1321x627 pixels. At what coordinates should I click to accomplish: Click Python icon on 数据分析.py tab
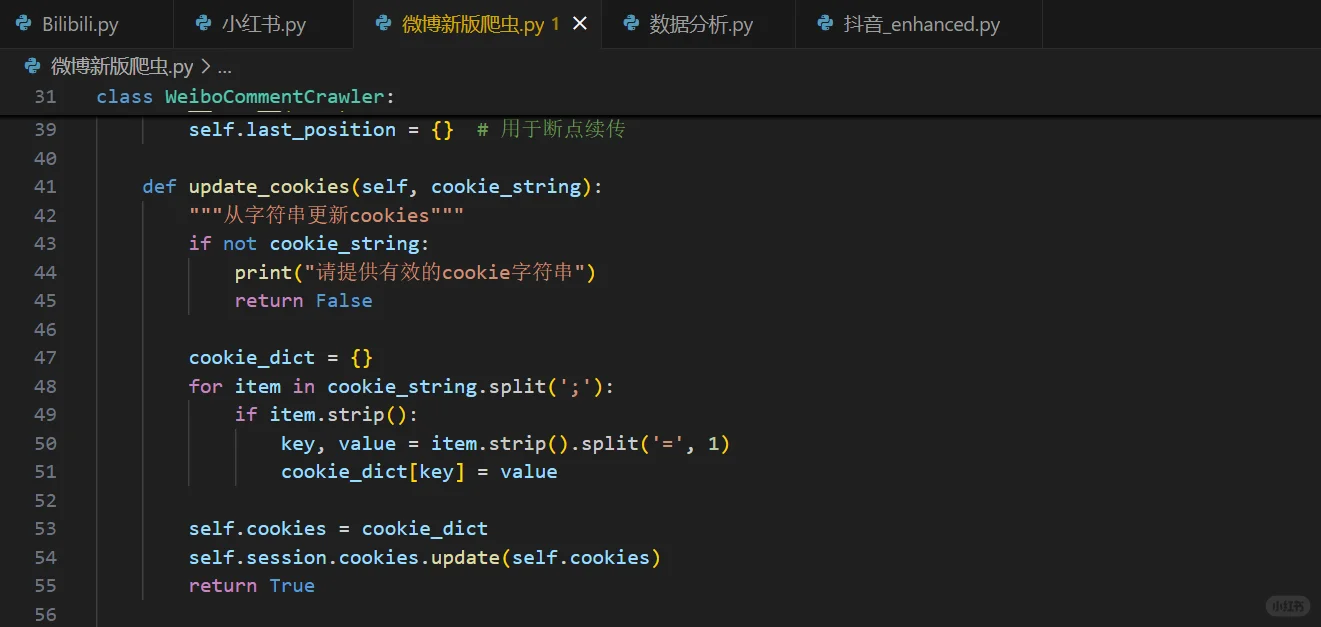click(631, 24)
